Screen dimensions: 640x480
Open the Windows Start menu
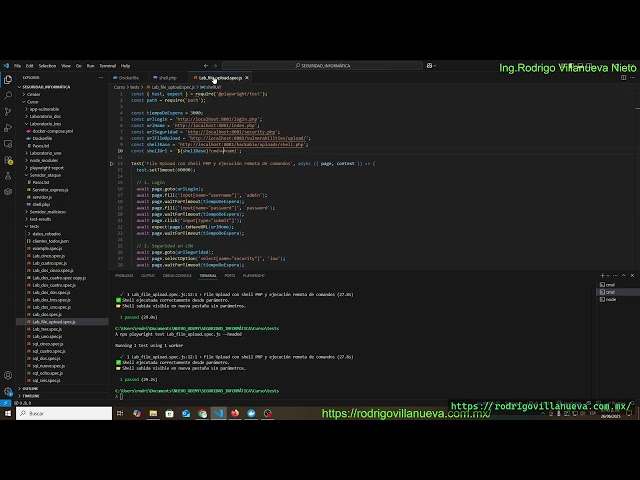(x=8, y=413)
